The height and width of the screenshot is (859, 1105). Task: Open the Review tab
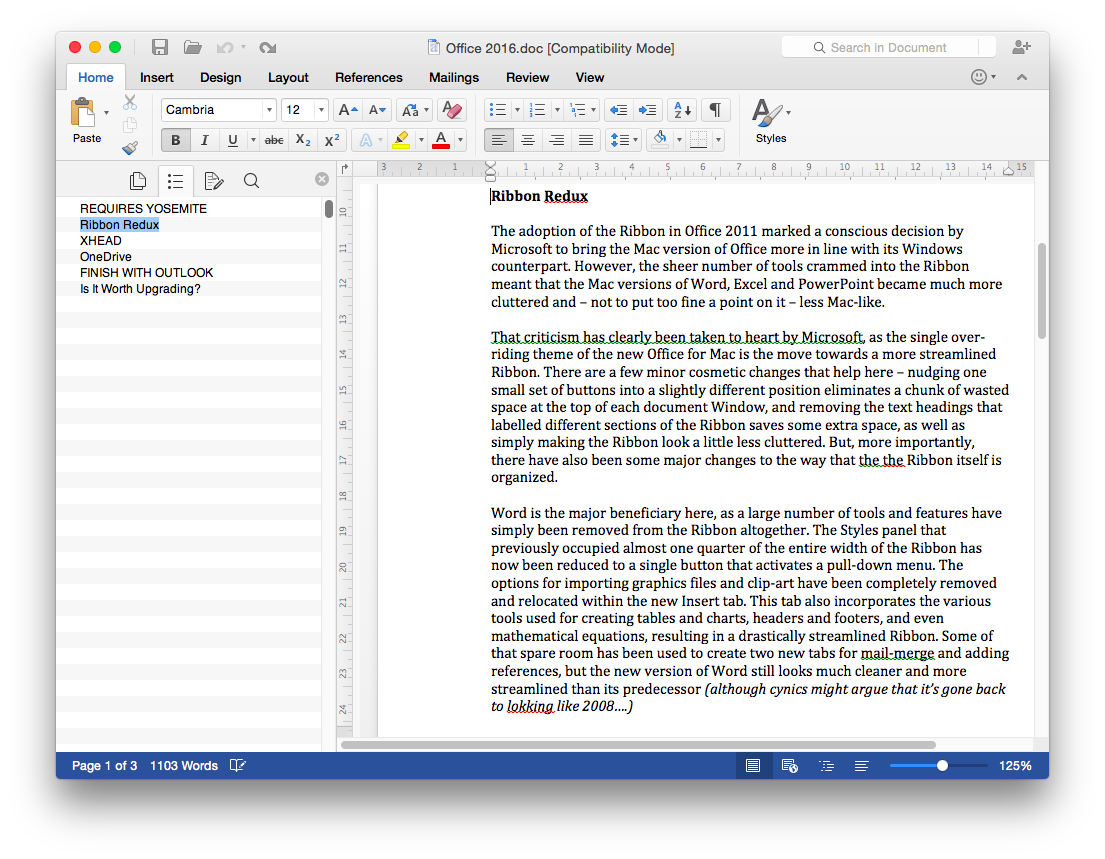527,78
